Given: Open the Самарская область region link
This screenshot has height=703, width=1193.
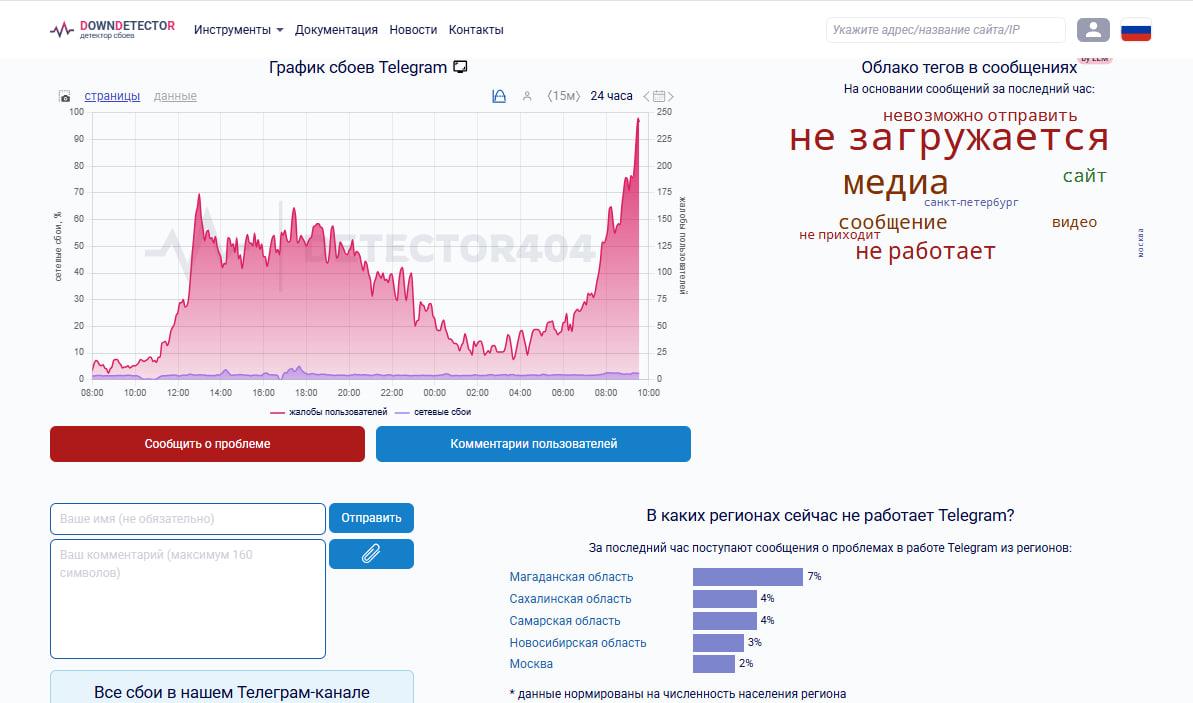Looking at the screenshot, I should (x=565, y=621).
